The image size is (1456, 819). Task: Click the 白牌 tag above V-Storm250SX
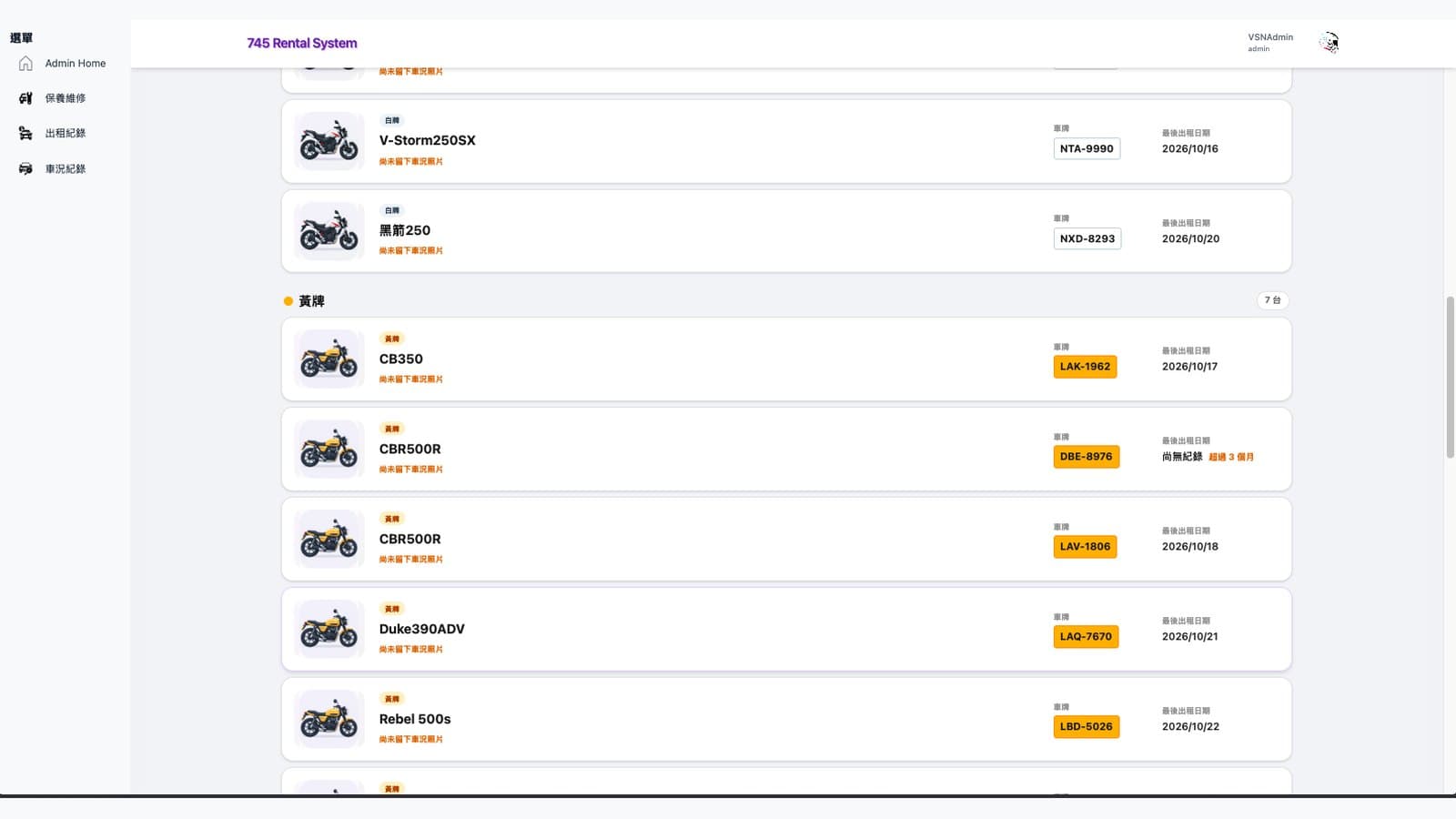click(392, 120)
